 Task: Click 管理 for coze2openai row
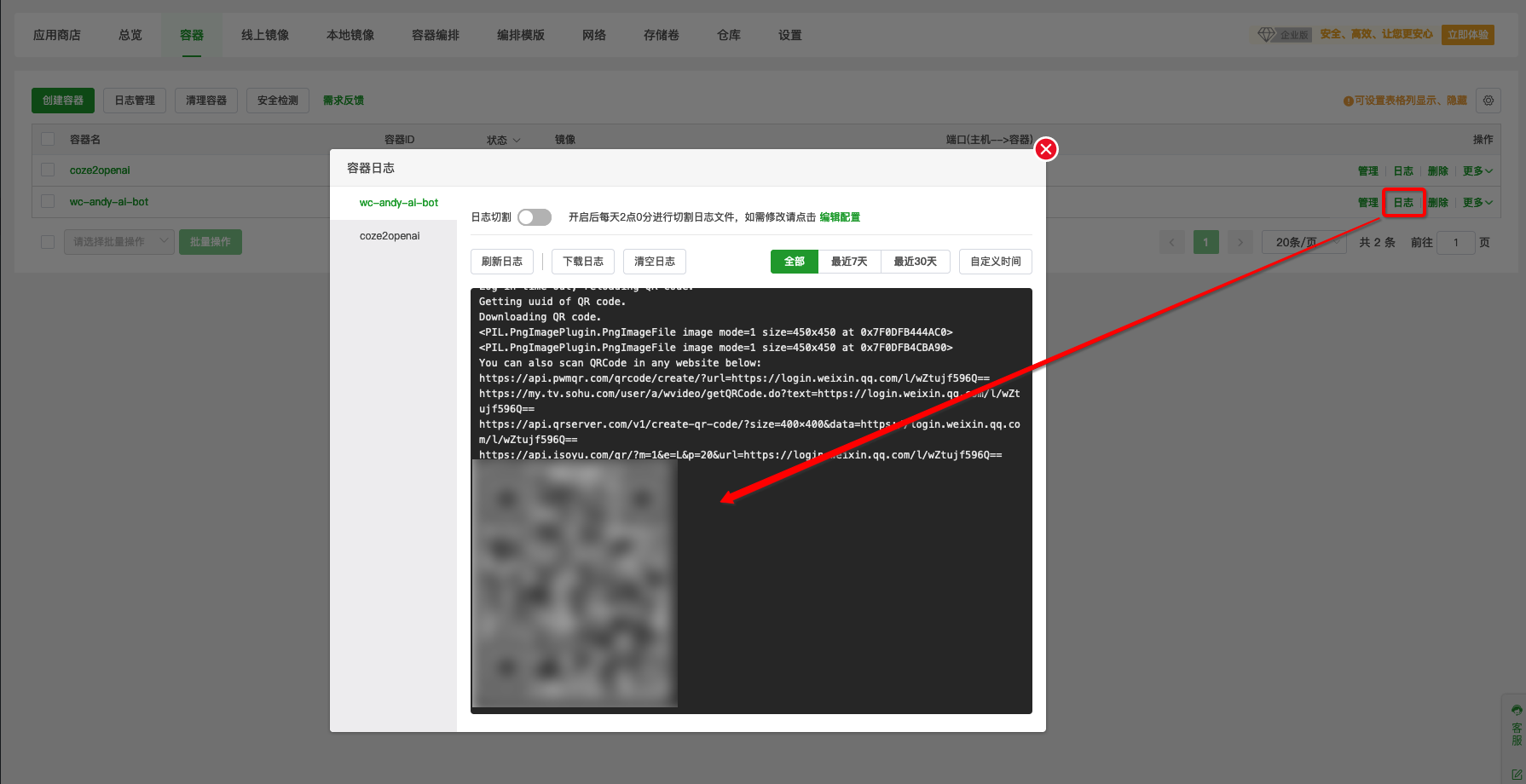1368,170
